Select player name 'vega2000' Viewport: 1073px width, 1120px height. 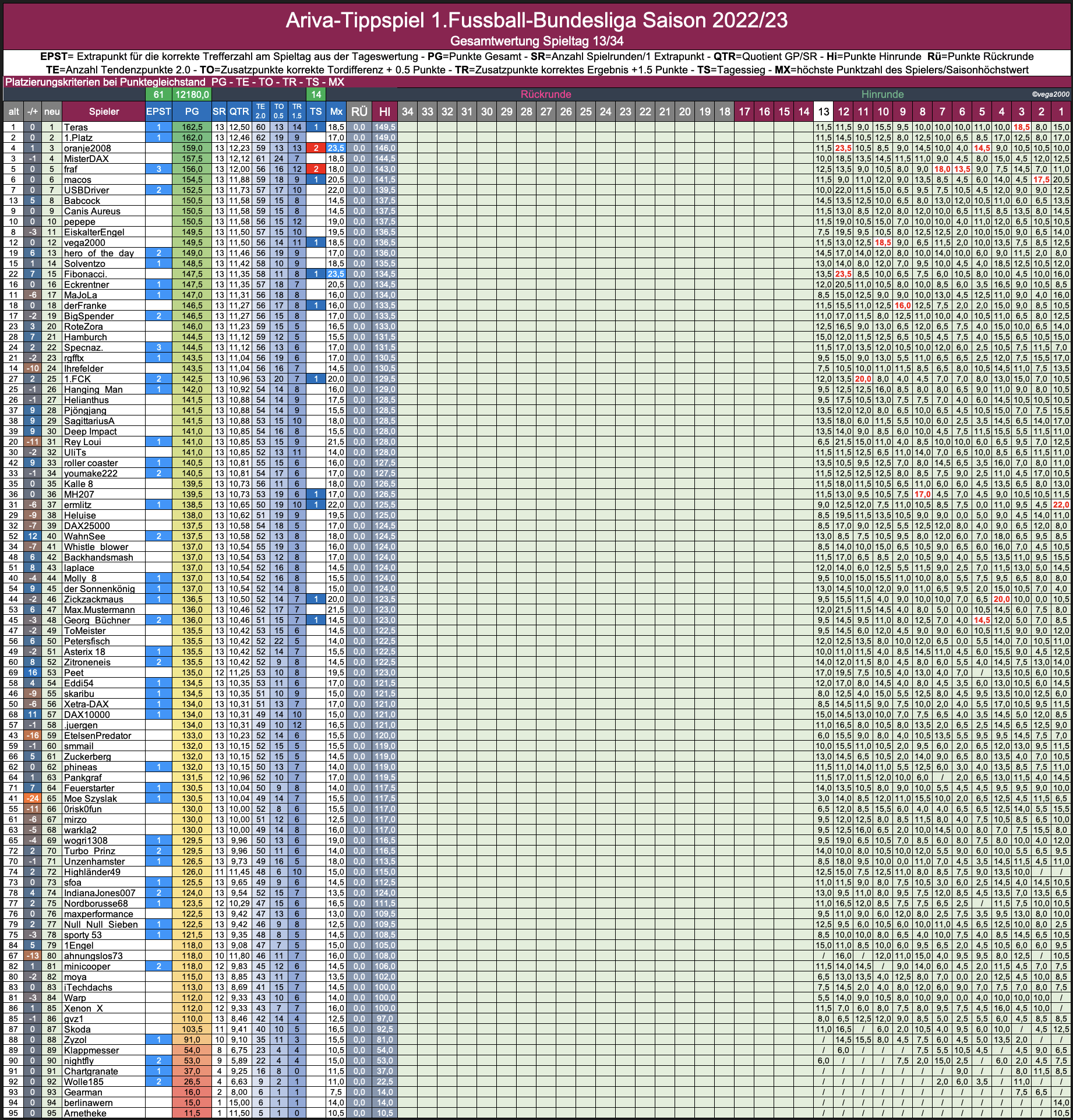coord(84,242)
